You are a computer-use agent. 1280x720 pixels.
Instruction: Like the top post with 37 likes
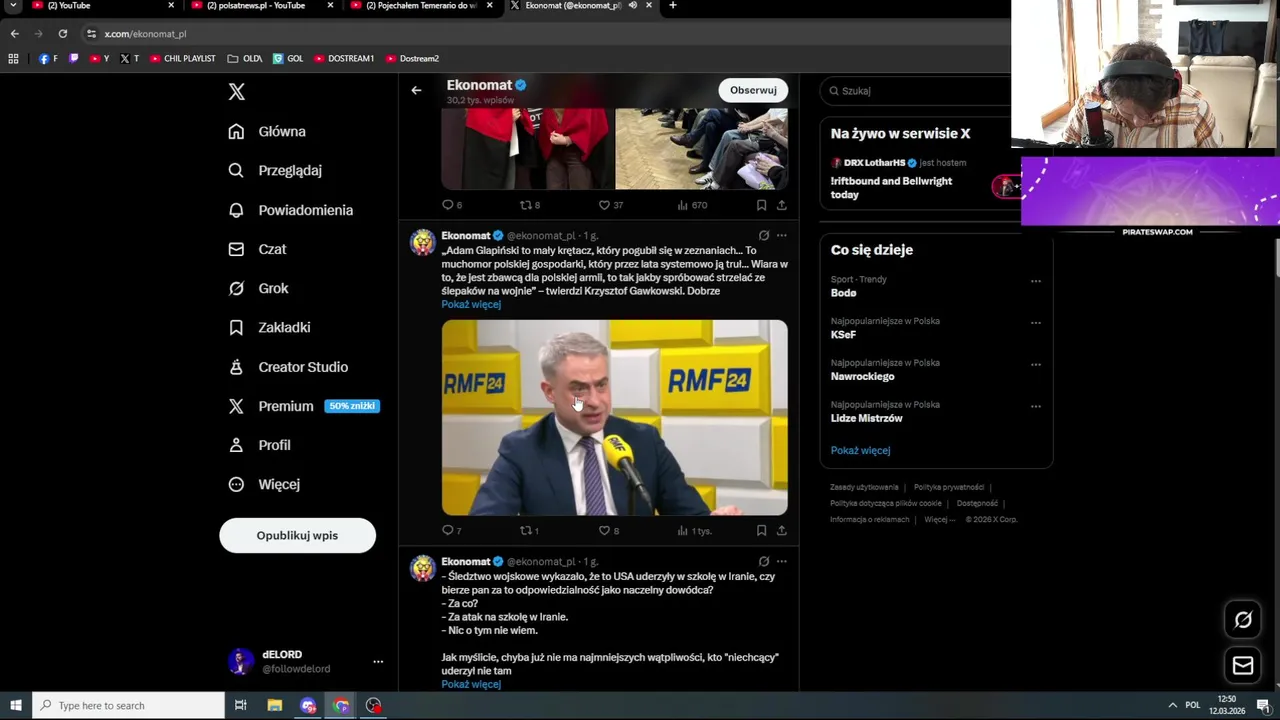(x=610, y=205)
